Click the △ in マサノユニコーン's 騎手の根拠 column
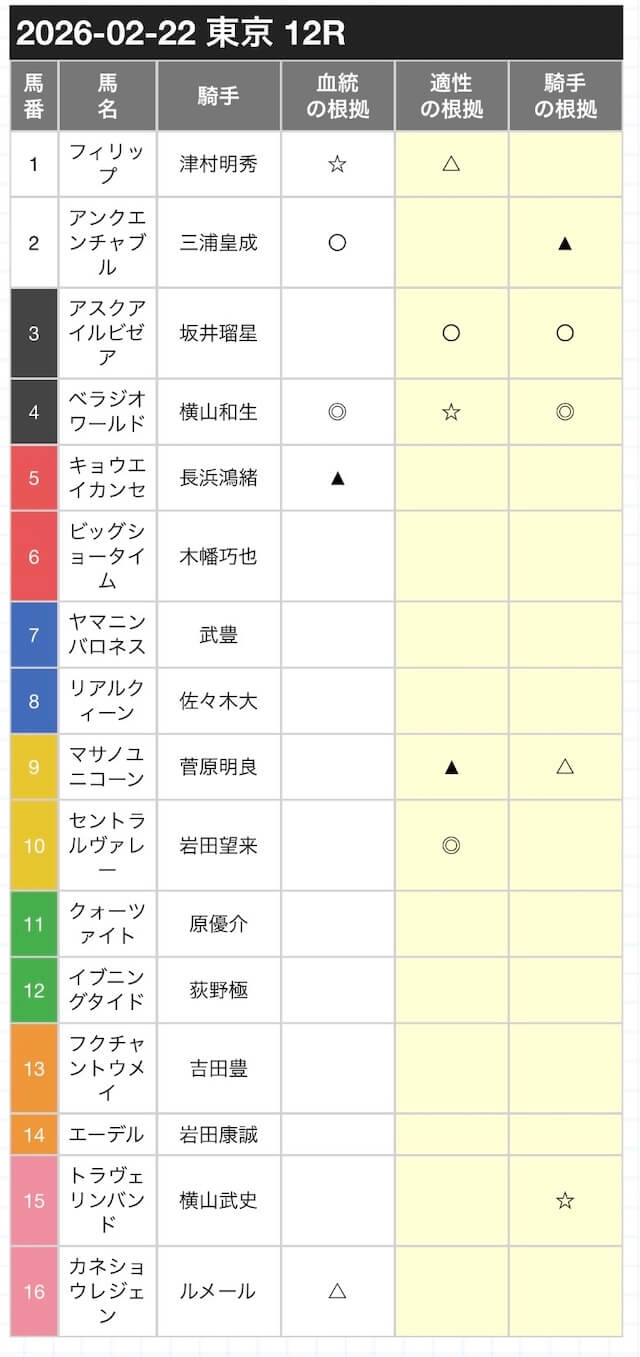The height and width of the screenshot is (1357, 640). (x=565, y=766)
